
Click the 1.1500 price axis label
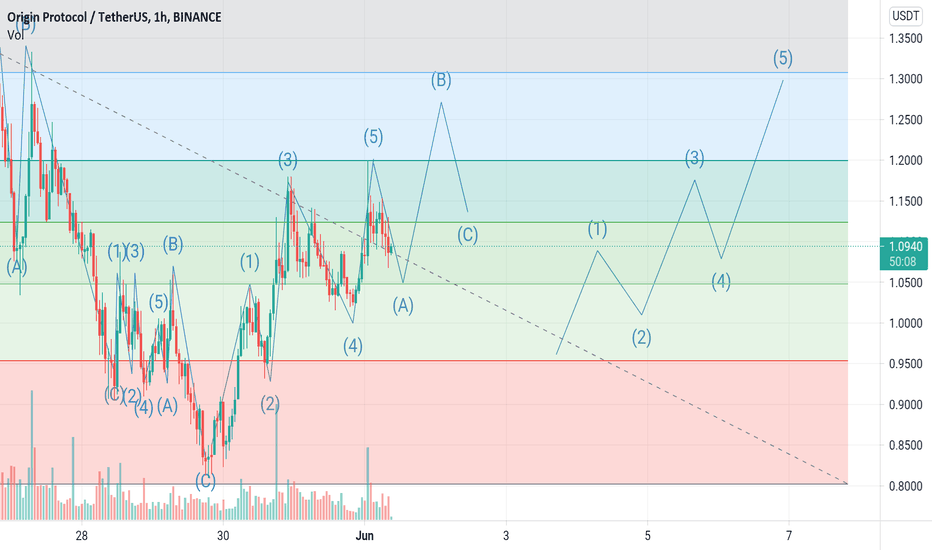[x=906, y=202]
